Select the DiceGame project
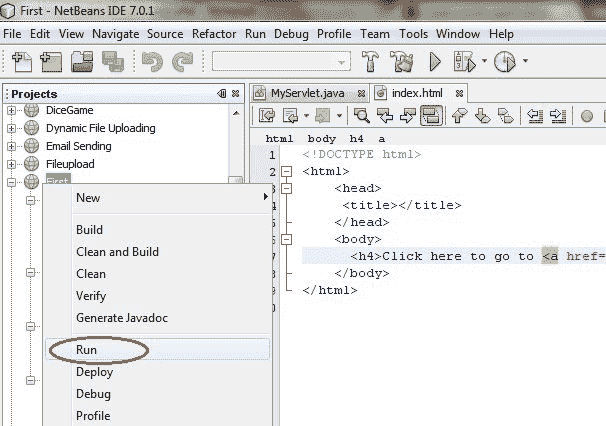Viewport: 606px width, 426px height. tap(70, 110)
